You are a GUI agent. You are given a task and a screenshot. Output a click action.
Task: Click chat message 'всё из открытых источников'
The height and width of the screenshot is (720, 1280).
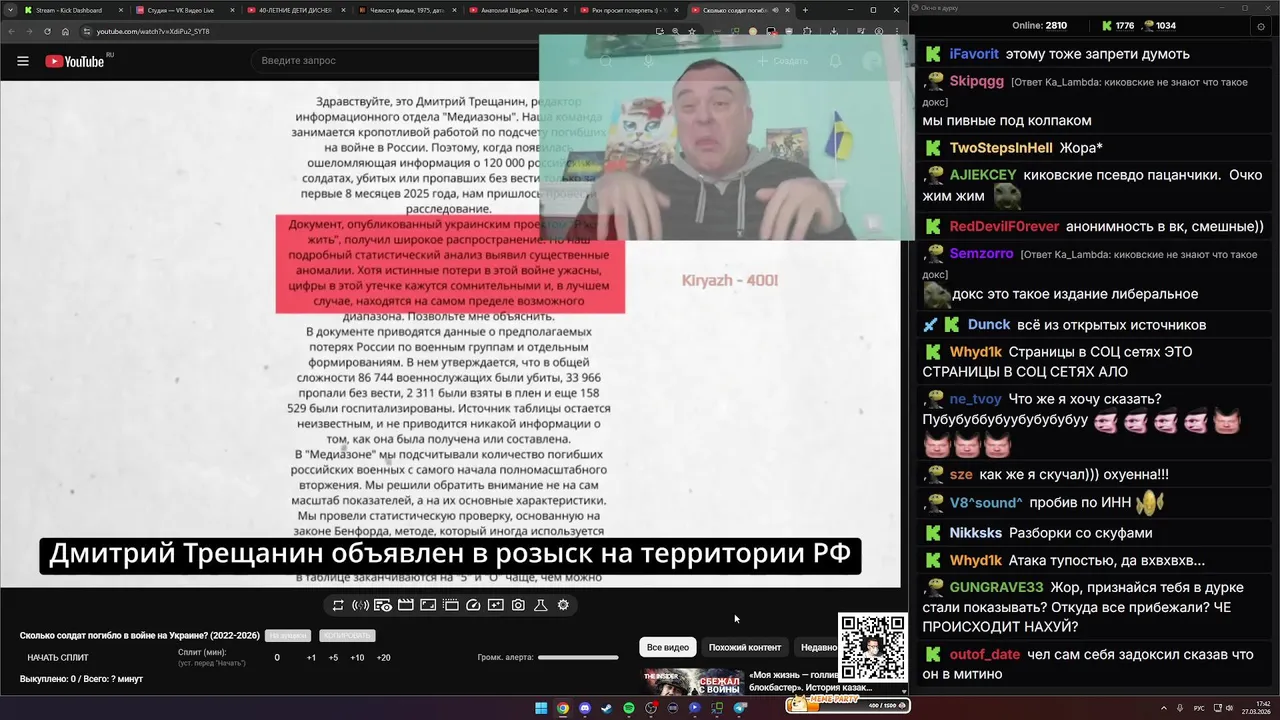pos(1111,325)
